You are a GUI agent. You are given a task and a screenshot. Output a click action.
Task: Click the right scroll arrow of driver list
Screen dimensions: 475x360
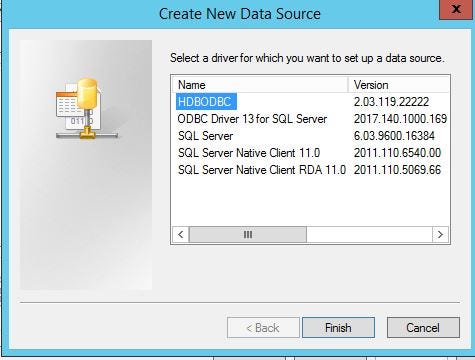440,234
